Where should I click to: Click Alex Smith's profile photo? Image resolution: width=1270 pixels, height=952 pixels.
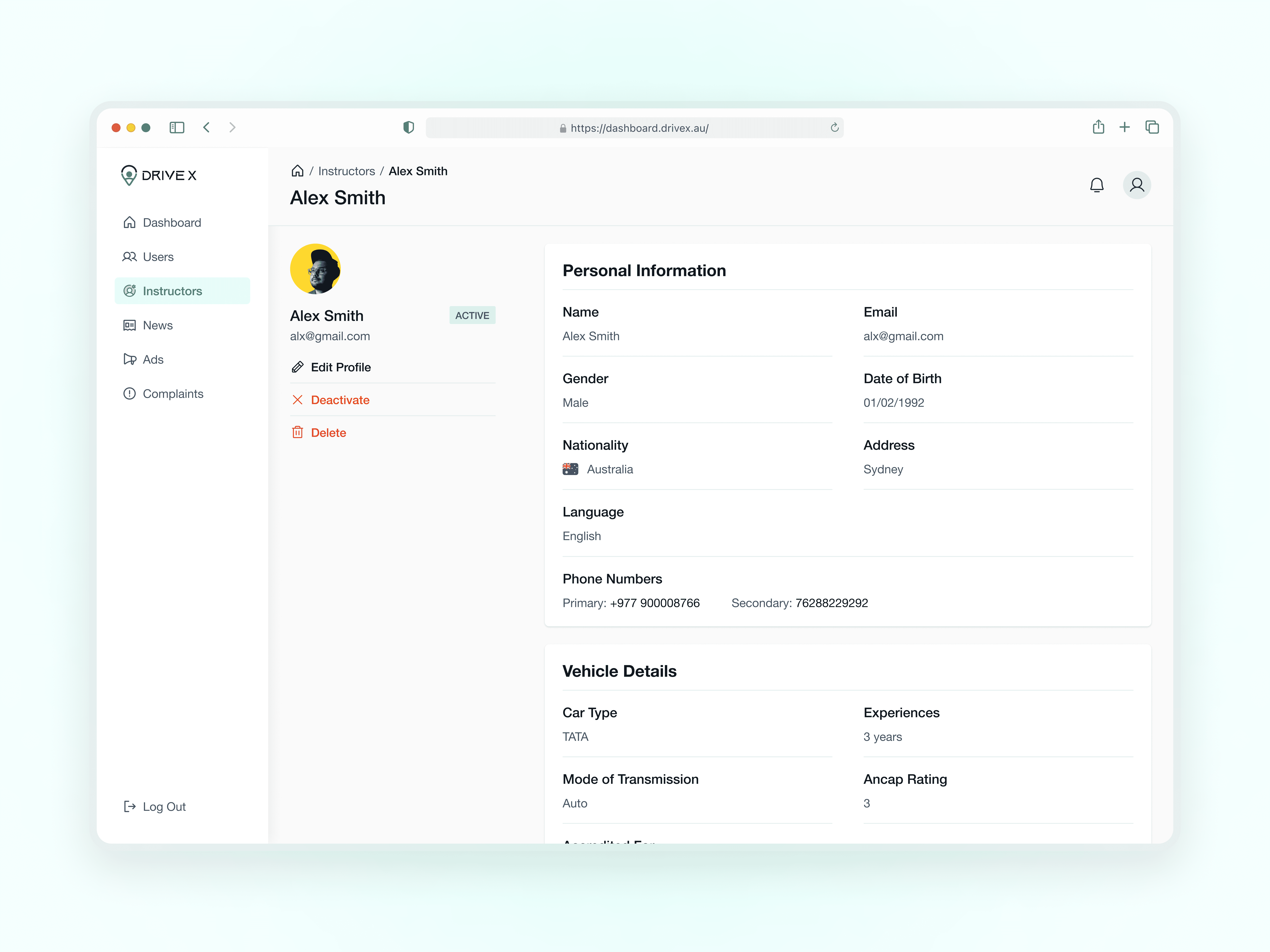(x=315, y=269)
